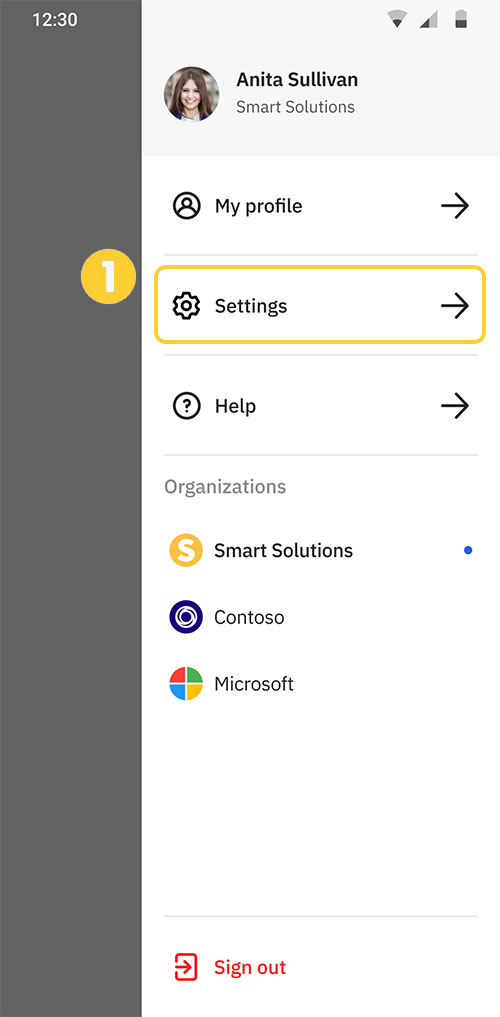Tap the Anita Sullivan name header
Viewport: 500px width, 1017px height.
297,80
